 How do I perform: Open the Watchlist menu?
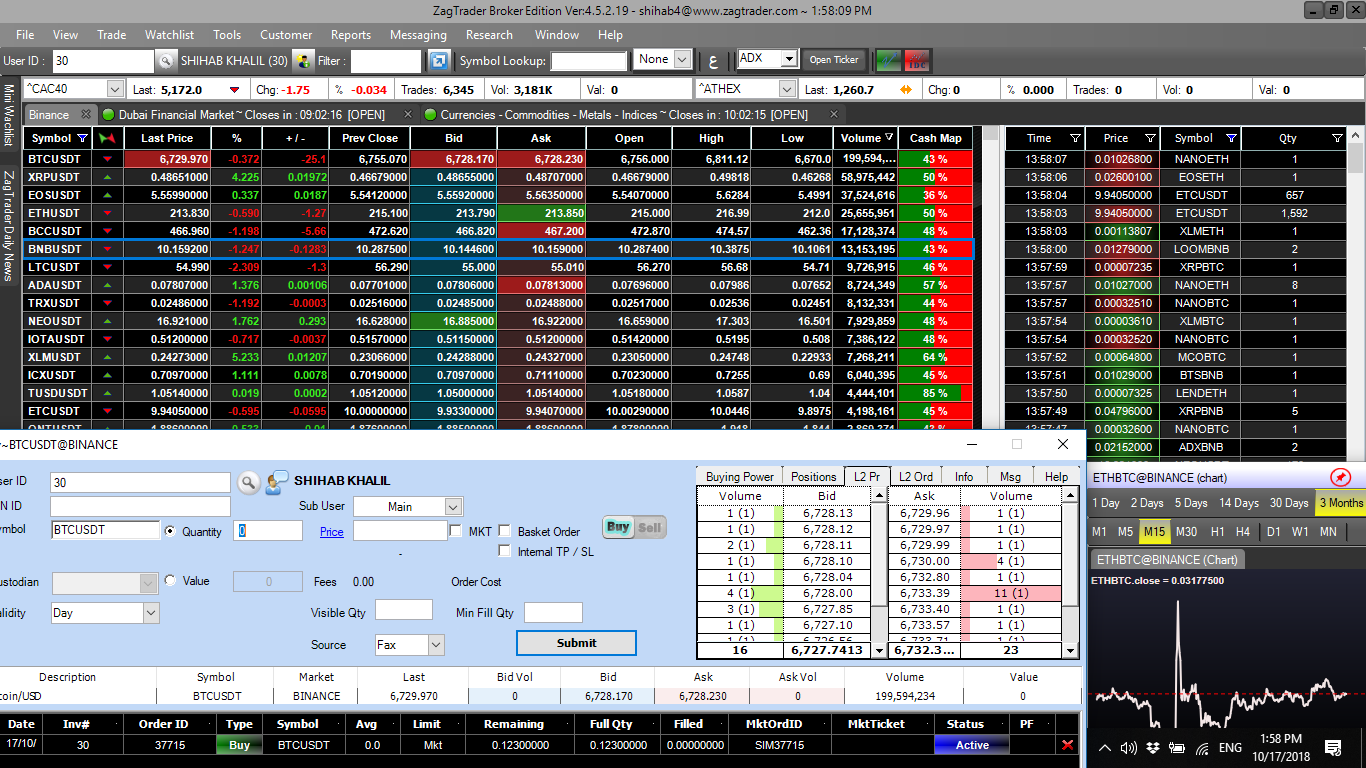[169, 34]
